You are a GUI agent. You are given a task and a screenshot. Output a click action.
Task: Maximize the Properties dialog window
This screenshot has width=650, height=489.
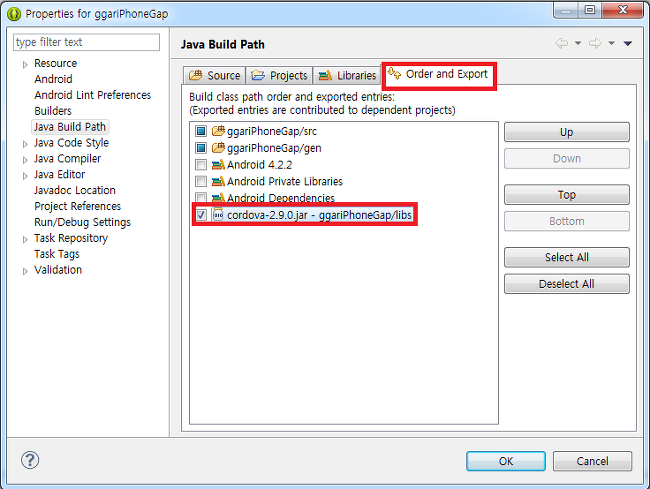590,10
